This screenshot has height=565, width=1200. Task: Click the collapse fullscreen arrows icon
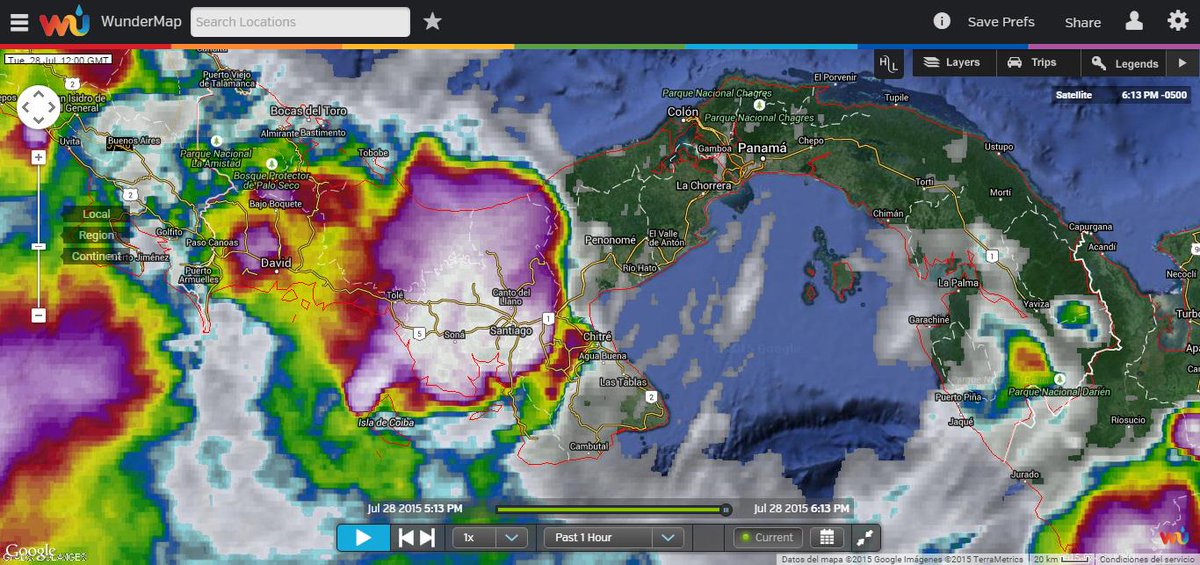[x=863, y=537]
